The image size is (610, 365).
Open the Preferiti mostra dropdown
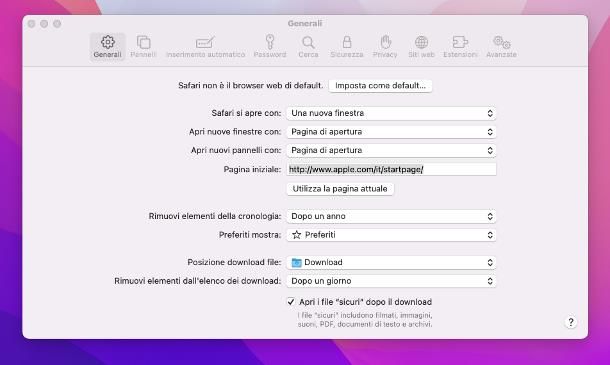391,235
